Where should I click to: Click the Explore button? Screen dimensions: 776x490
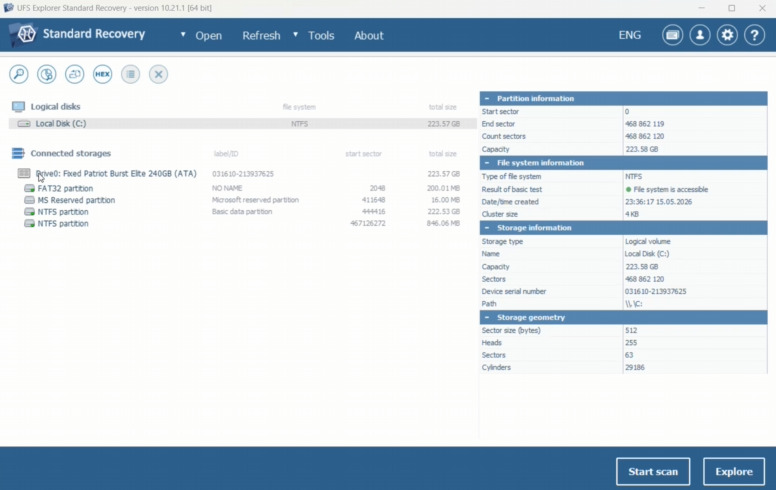734,472
